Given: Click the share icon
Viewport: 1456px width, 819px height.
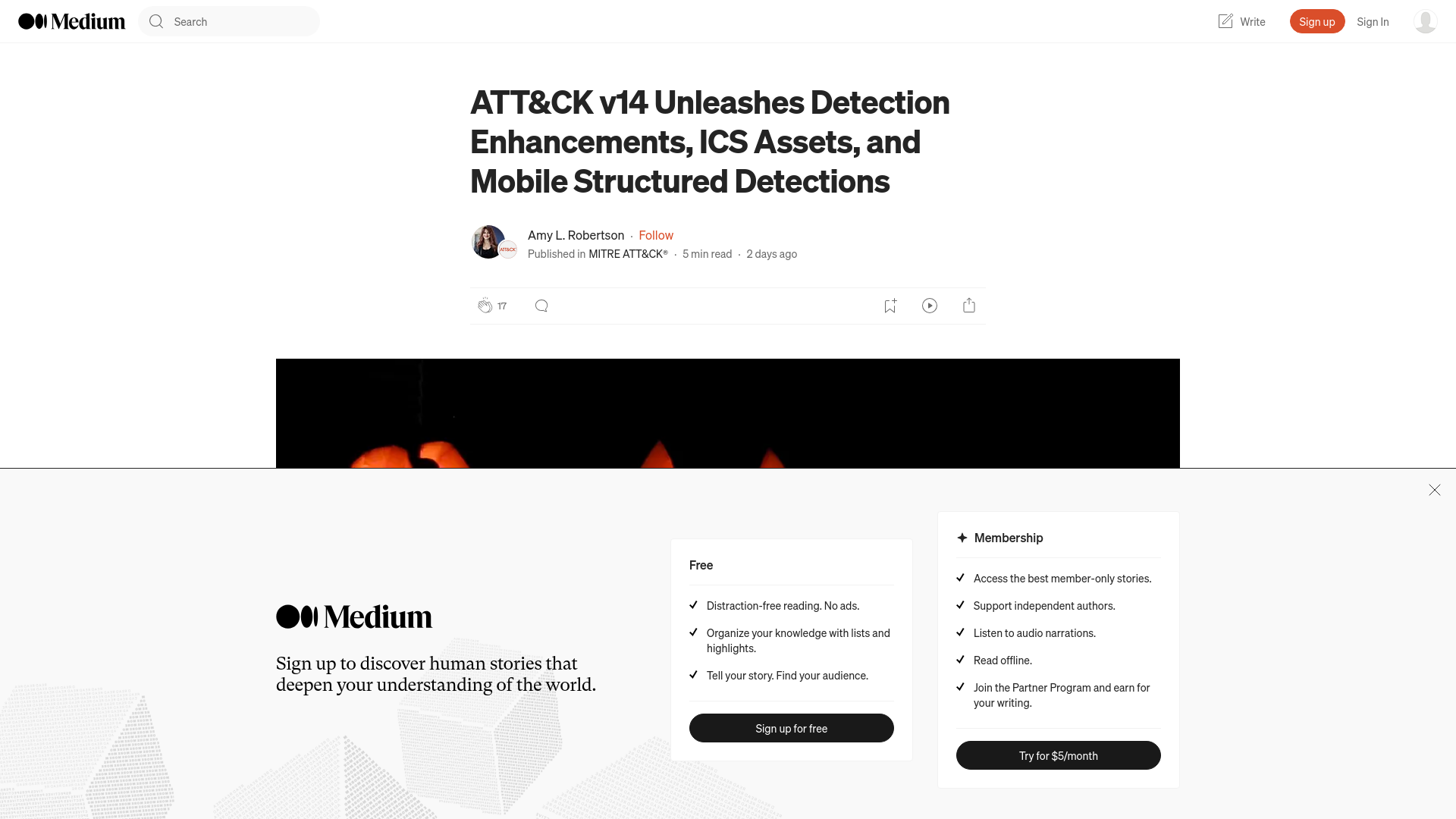Looking at the screenshot, I should (x=969, y=305).
